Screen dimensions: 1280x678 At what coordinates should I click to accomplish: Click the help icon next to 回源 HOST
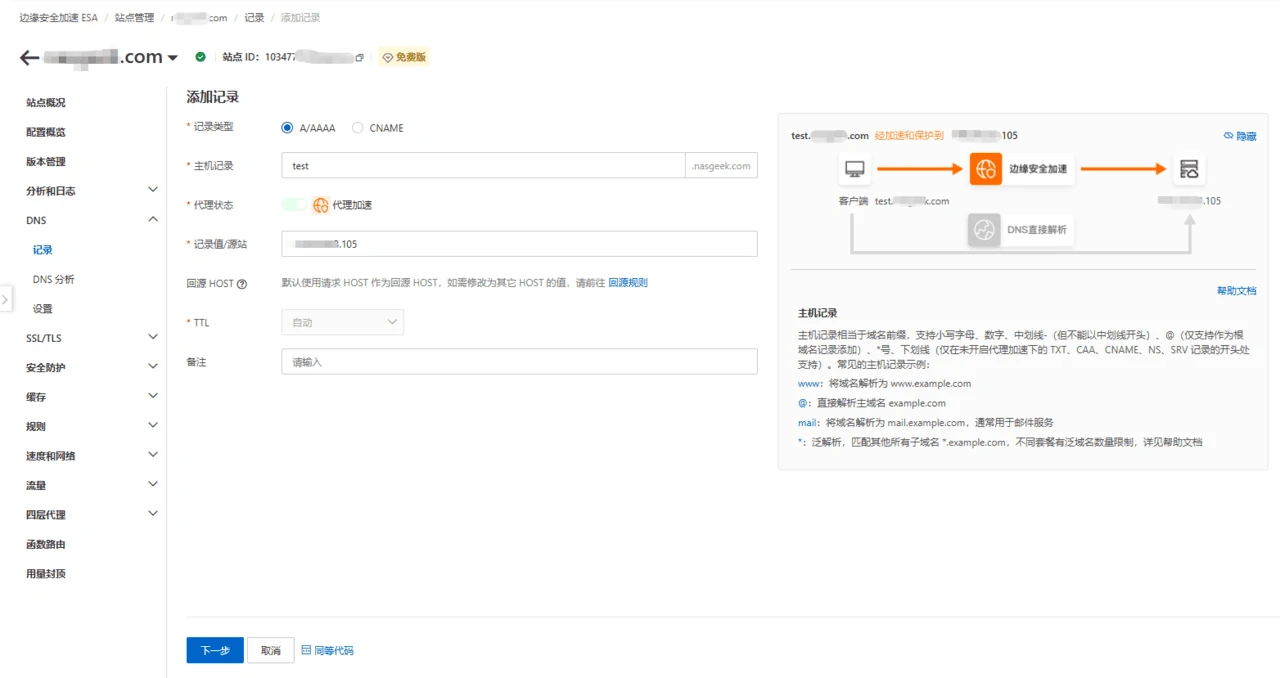click(x=242, y=284)
